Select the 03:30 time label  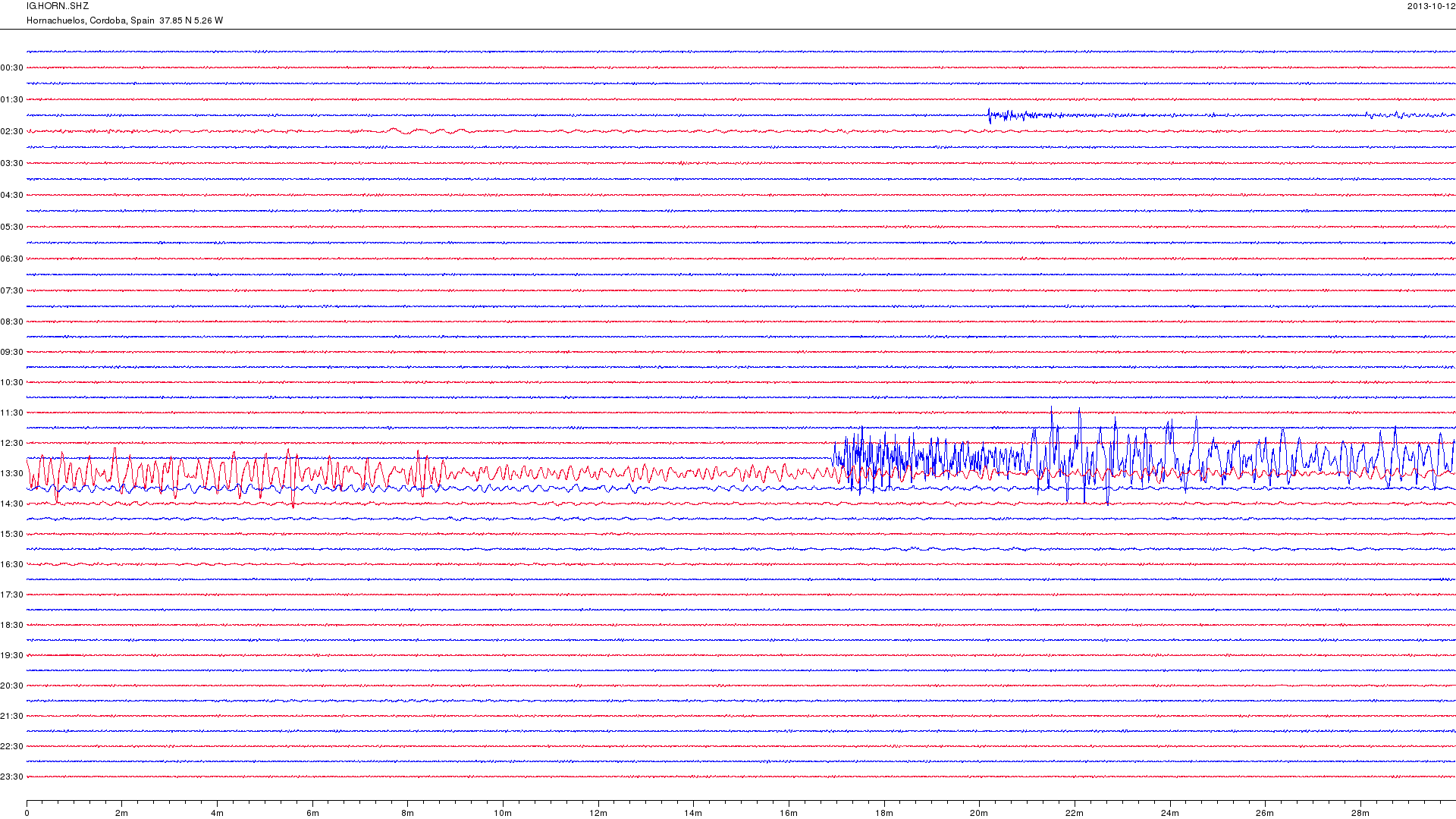point(12,163)
